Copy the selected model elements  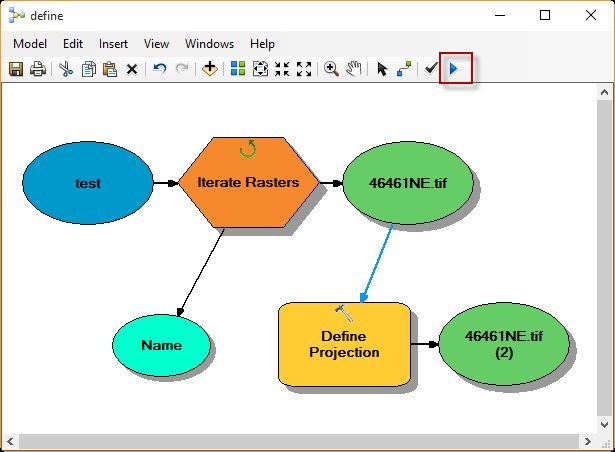[89, 69]
